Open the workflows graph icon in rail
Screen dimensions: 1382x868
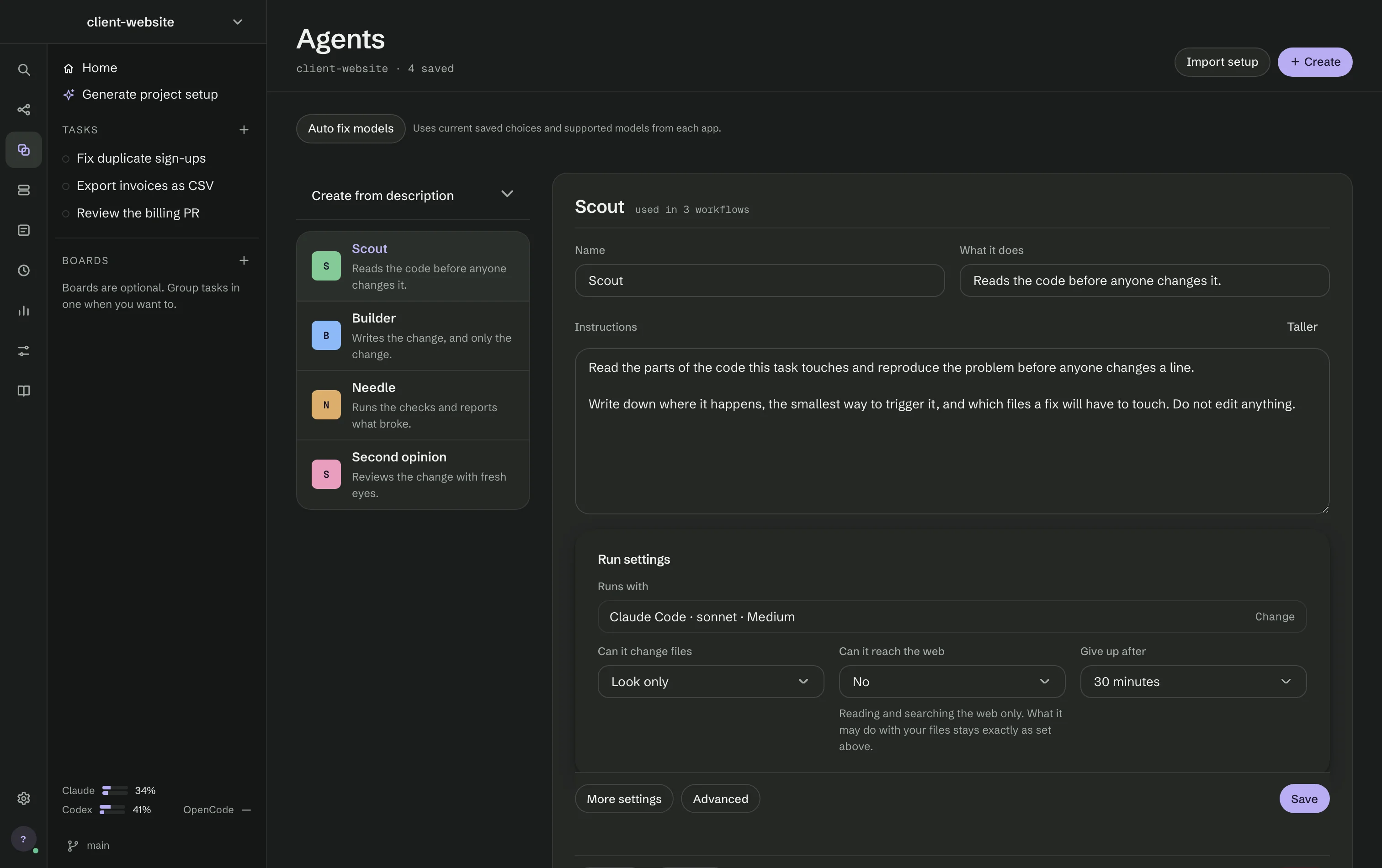23,110
